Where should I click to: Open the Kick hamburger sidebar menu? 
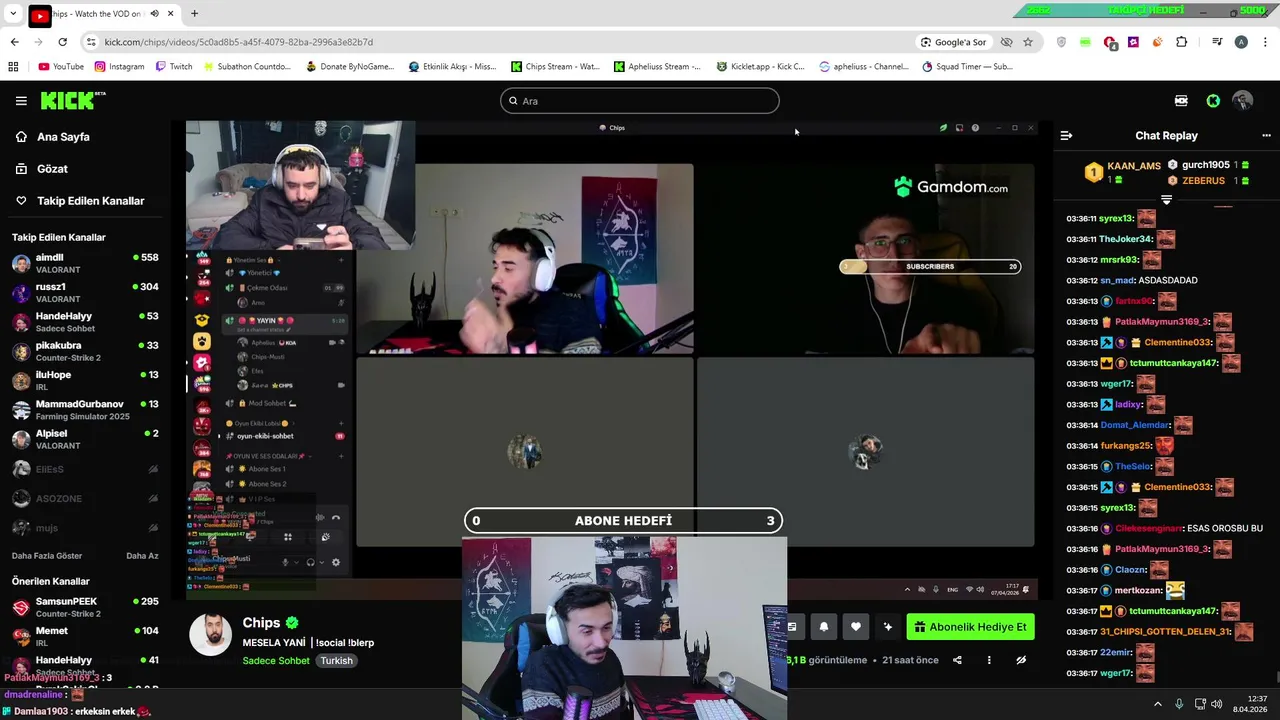click(21, 101)
